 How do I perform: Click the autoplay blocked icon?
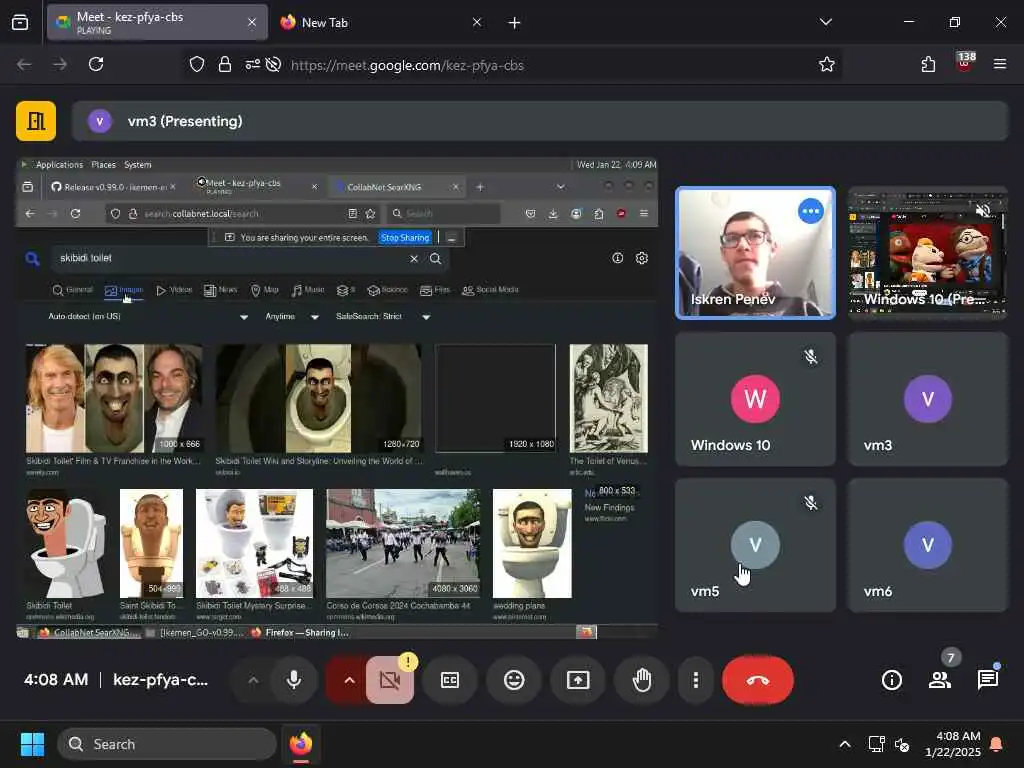click(x=274, y=65)
